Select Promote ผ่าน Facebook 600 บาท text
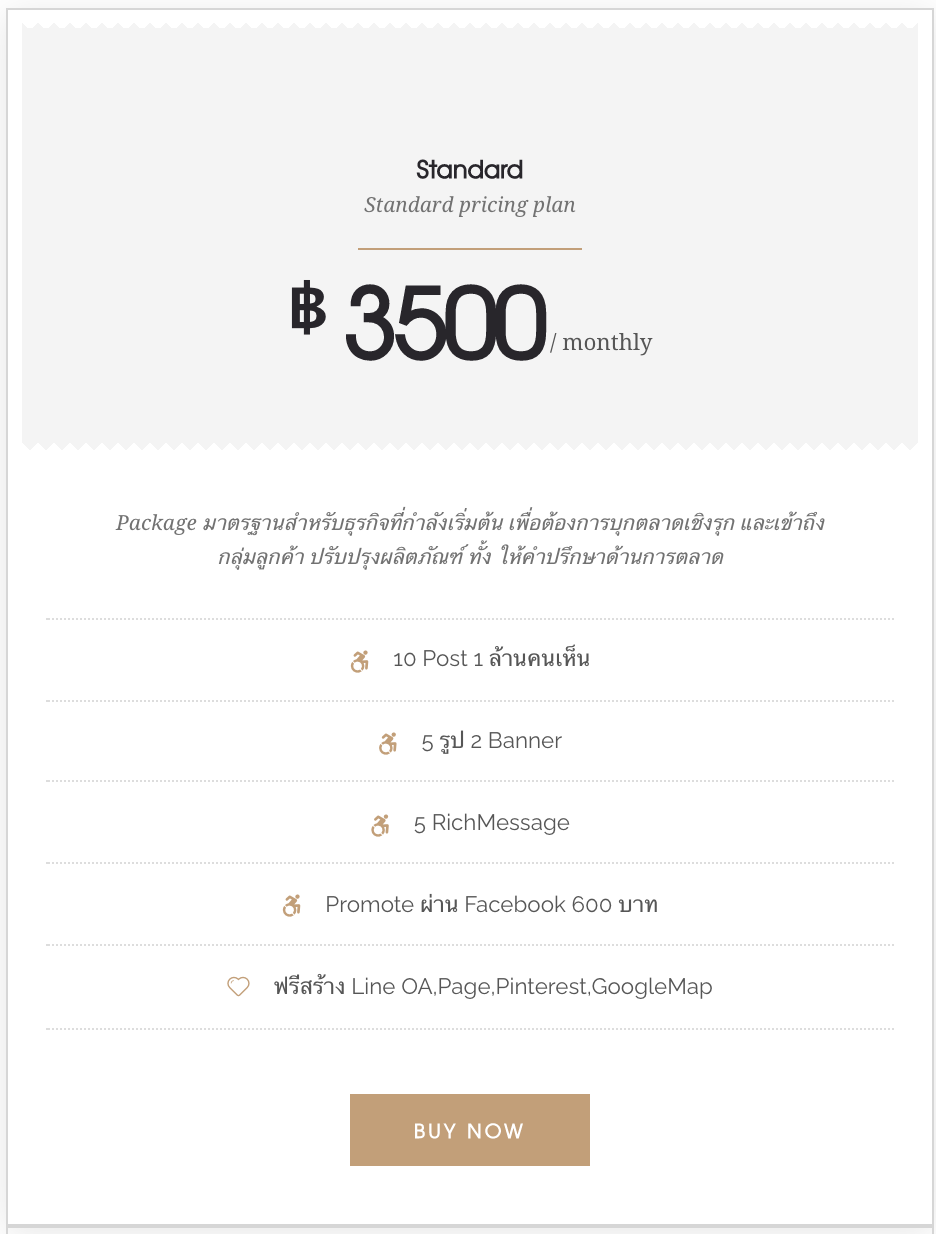 (492, 905)
